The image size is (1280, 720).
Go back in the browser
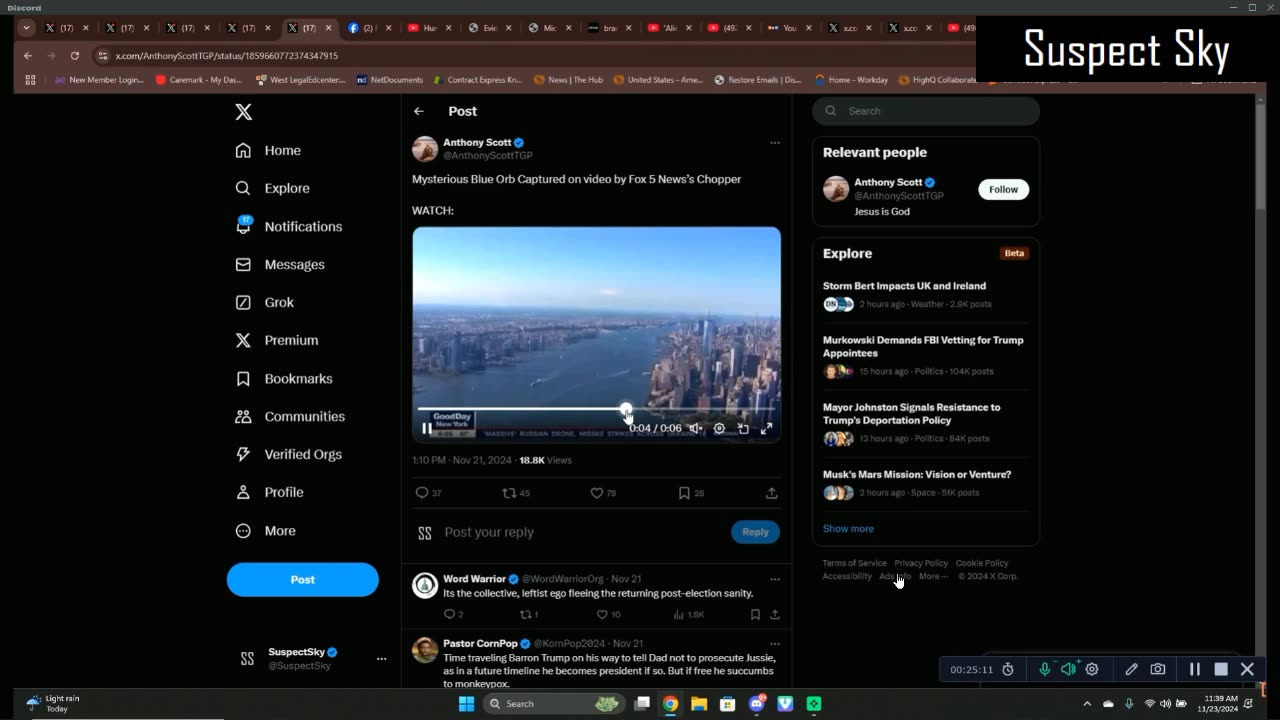28,56
